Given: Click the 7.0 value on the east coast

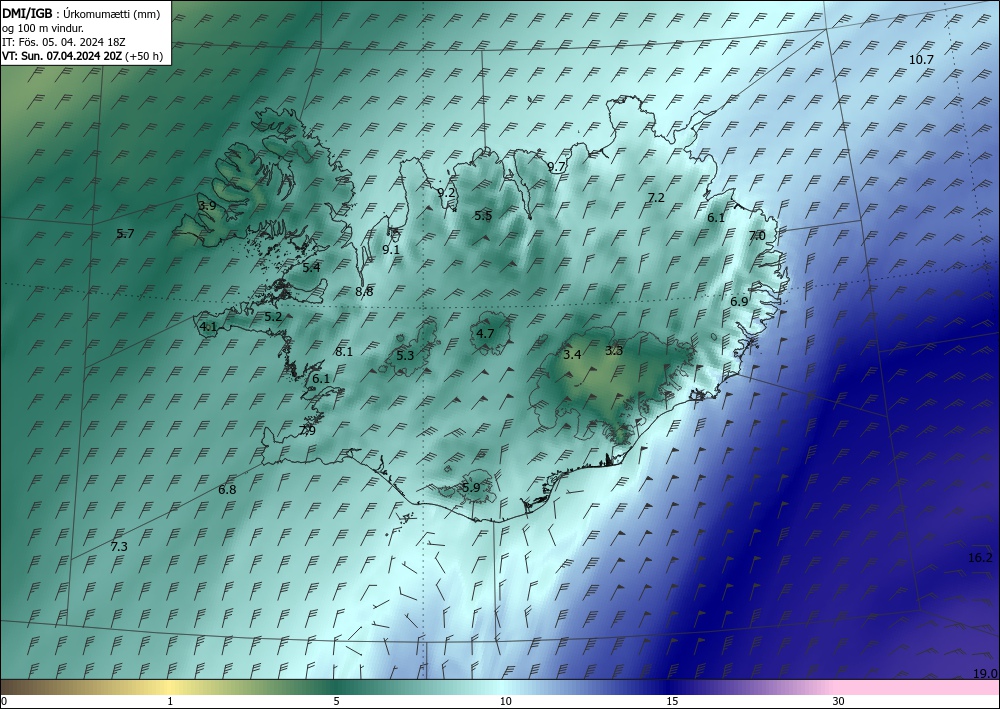Looking at the screenshot, I should click(756, 235).
